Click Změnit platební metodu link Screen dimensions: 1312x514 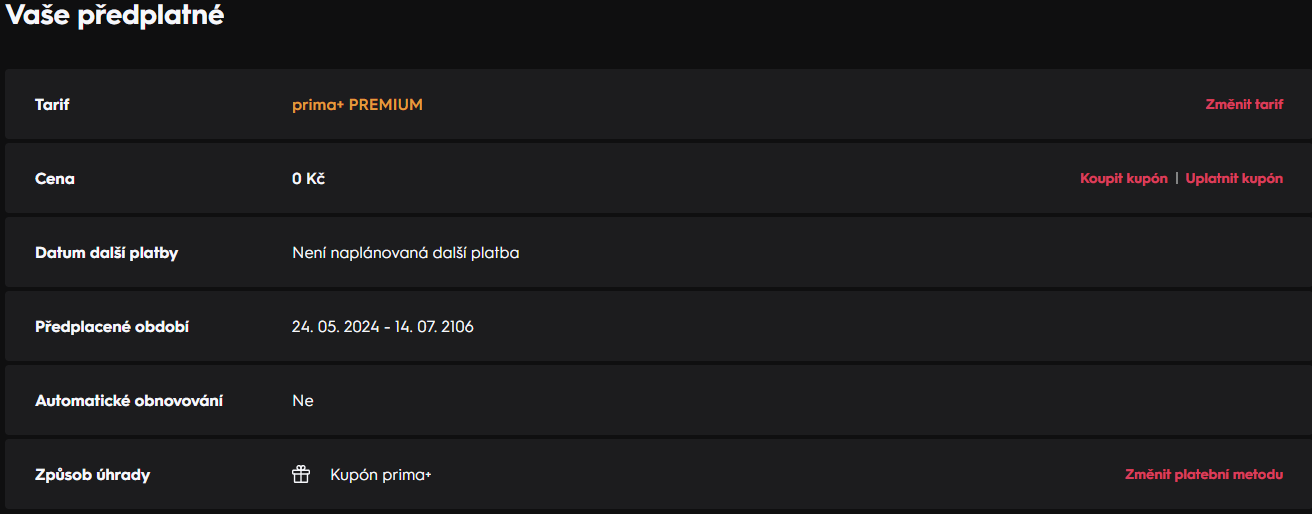[1204, 475]
